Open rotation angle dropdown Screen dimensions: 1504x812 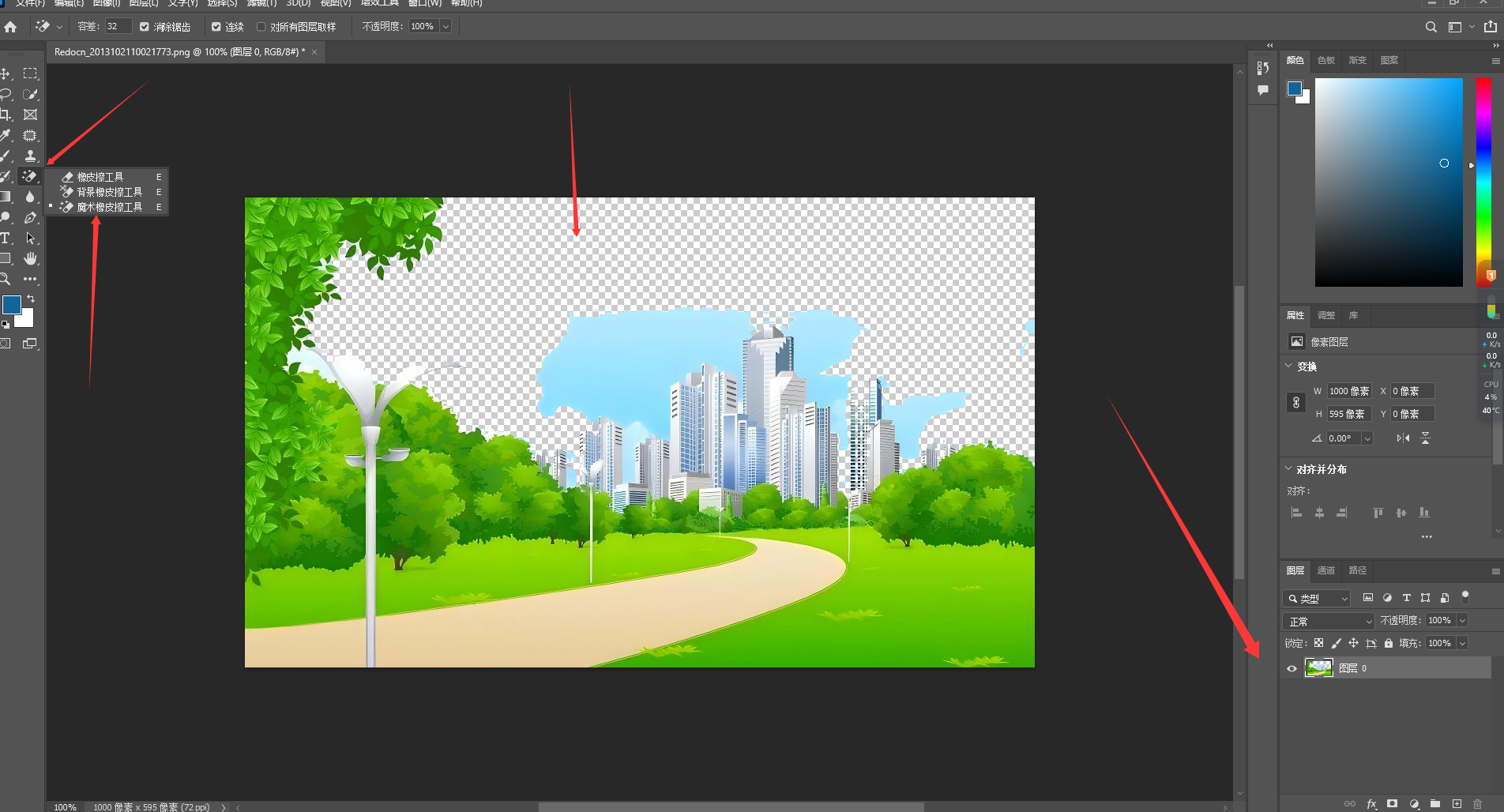click(1367, 438)
